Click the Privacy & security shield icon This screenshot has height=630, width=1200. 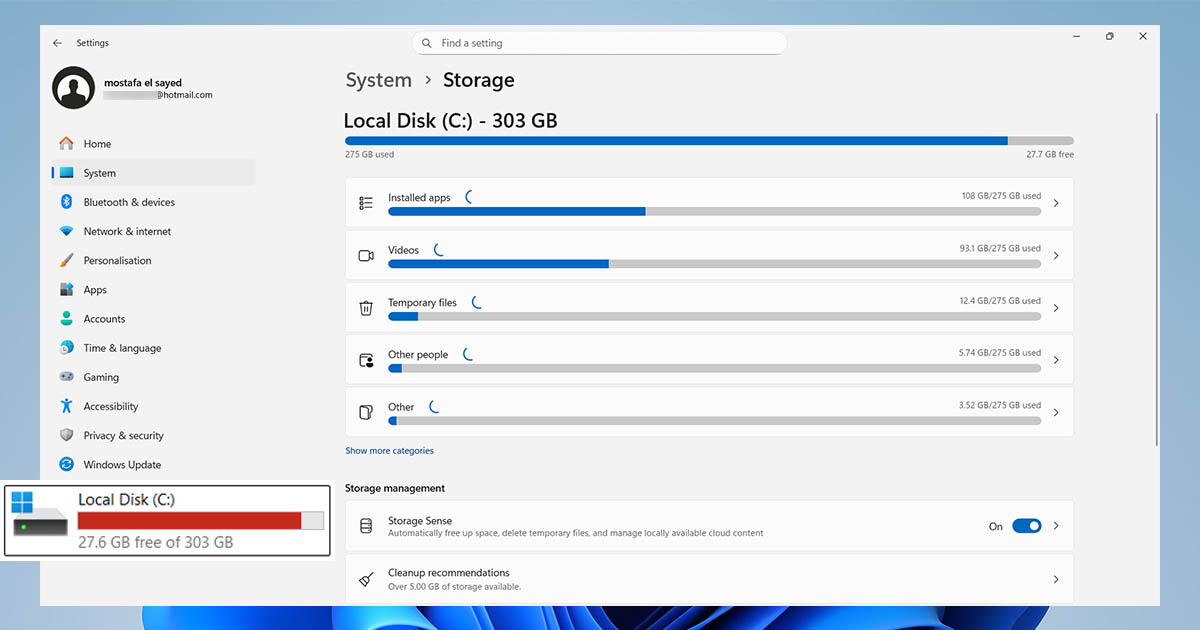66,435
